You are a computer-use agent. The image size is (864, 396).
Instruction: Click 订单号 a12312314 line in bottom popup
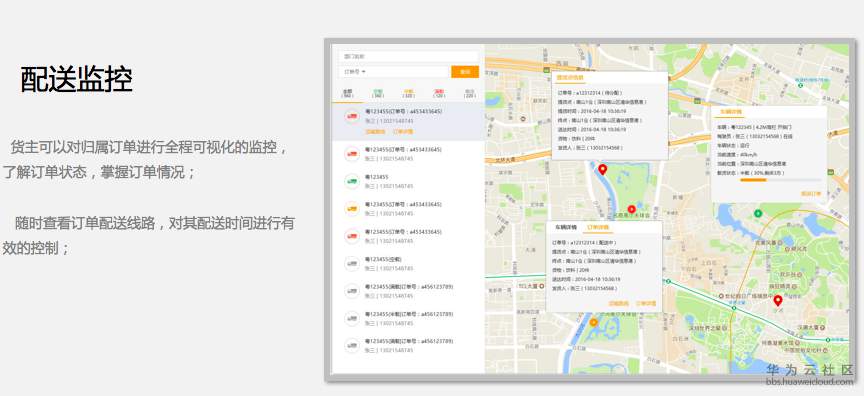point(584,242)
